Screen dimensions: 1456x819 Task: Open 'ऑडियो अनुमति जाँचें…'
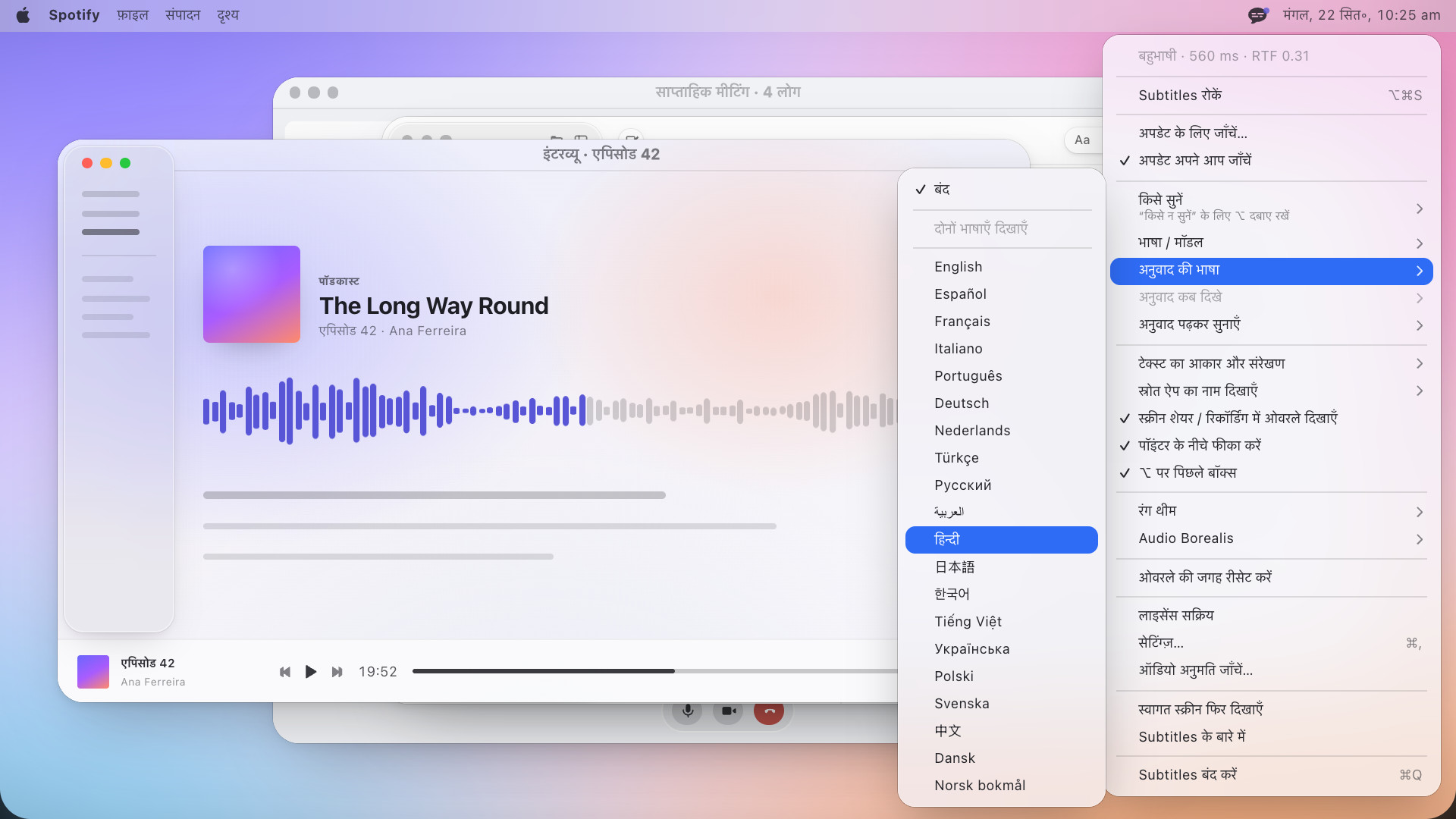pyautogui.click(x=1272, y=670)
